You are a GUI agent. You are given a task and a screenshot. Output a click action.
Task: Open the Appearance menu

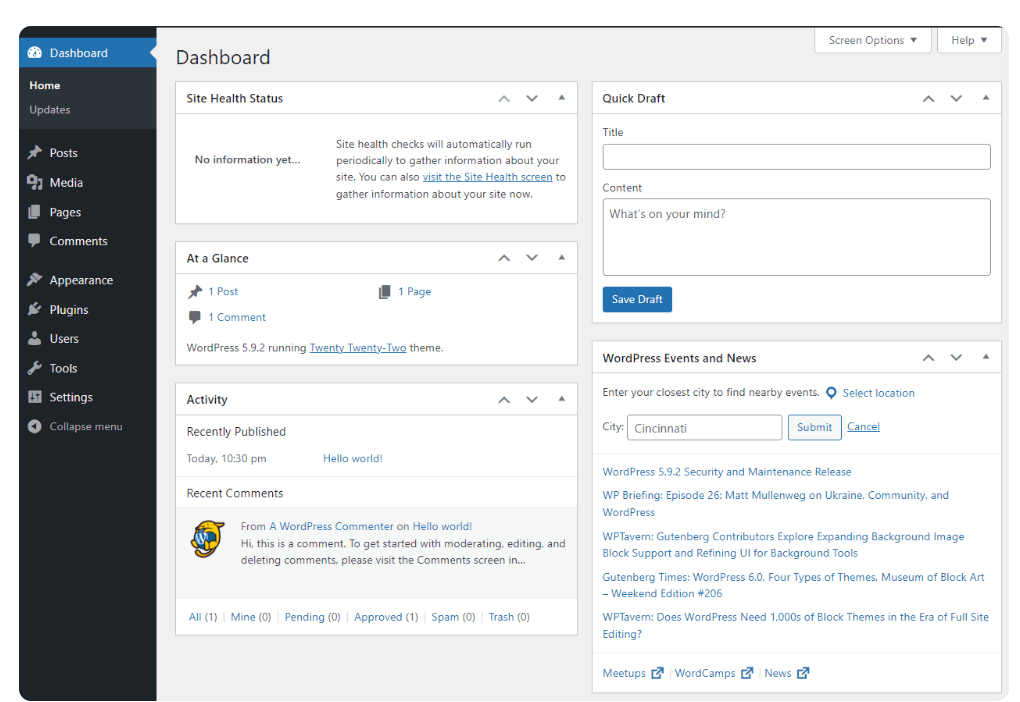(x=81, y=280)
